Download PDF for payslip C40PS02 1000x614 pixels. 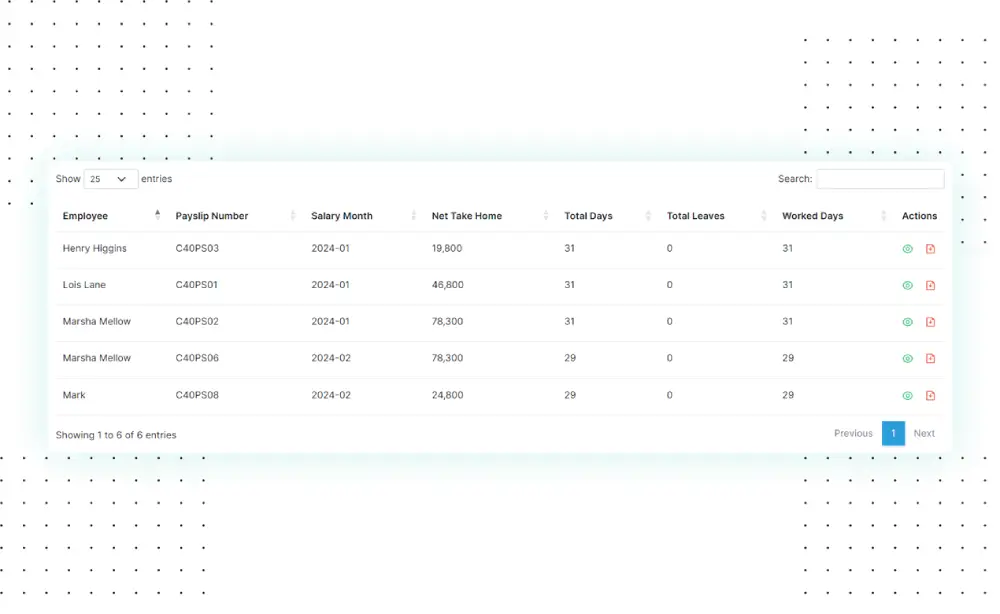tap(930, 322)
